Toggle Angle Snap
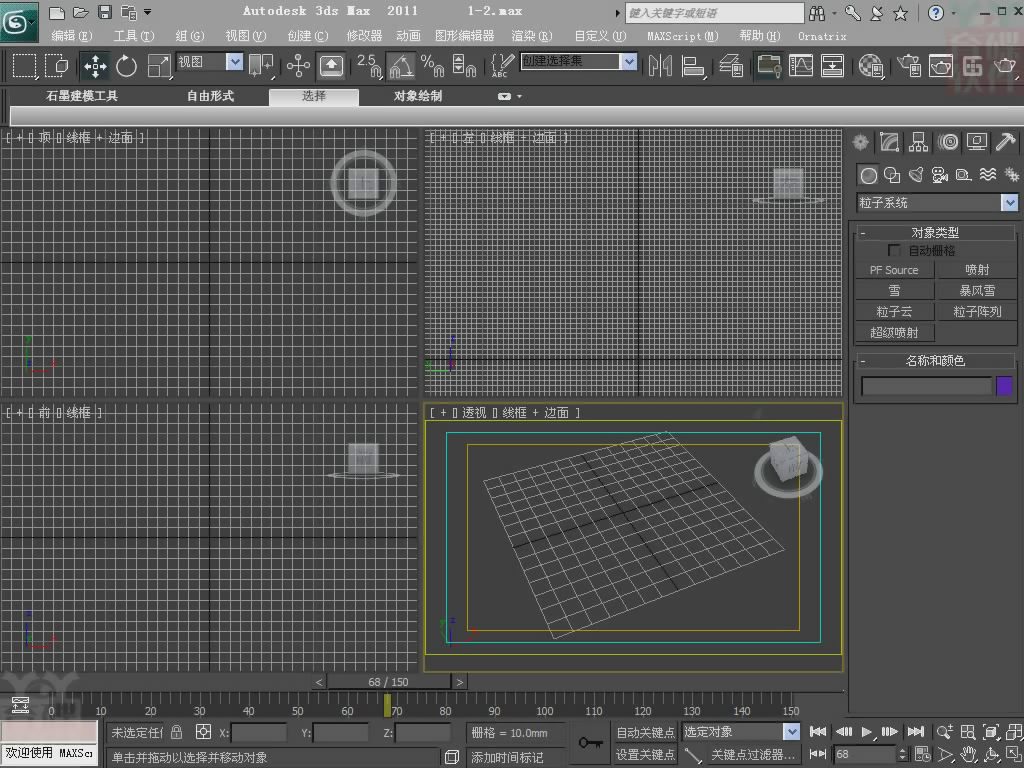Image resolution: width=1024 pixels, height=768 pixels. [x=401, y=66]
